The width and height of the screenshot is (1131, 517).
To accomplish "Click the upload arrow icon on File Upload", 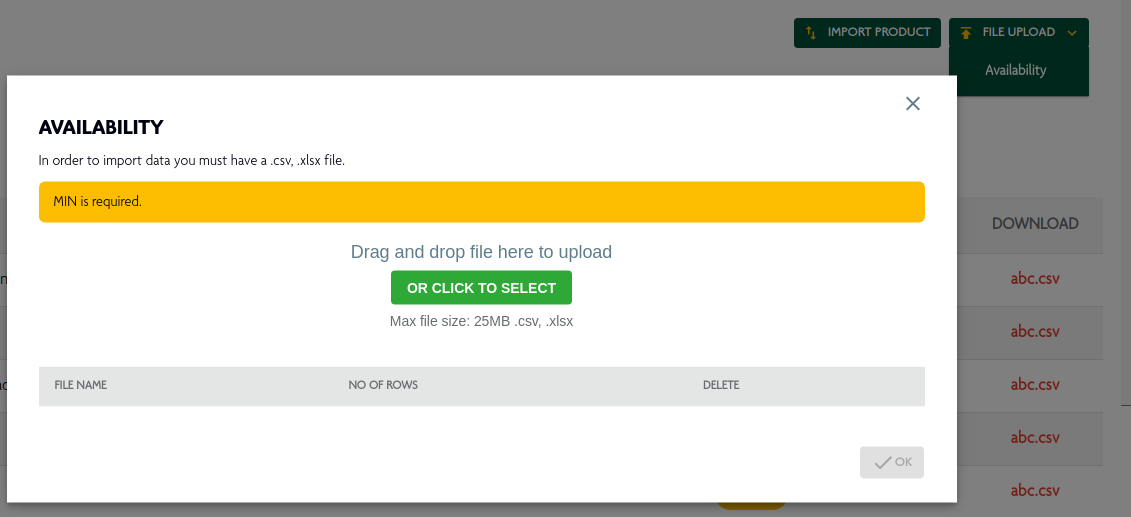I will pyautogui.click(x=967, y=32).
